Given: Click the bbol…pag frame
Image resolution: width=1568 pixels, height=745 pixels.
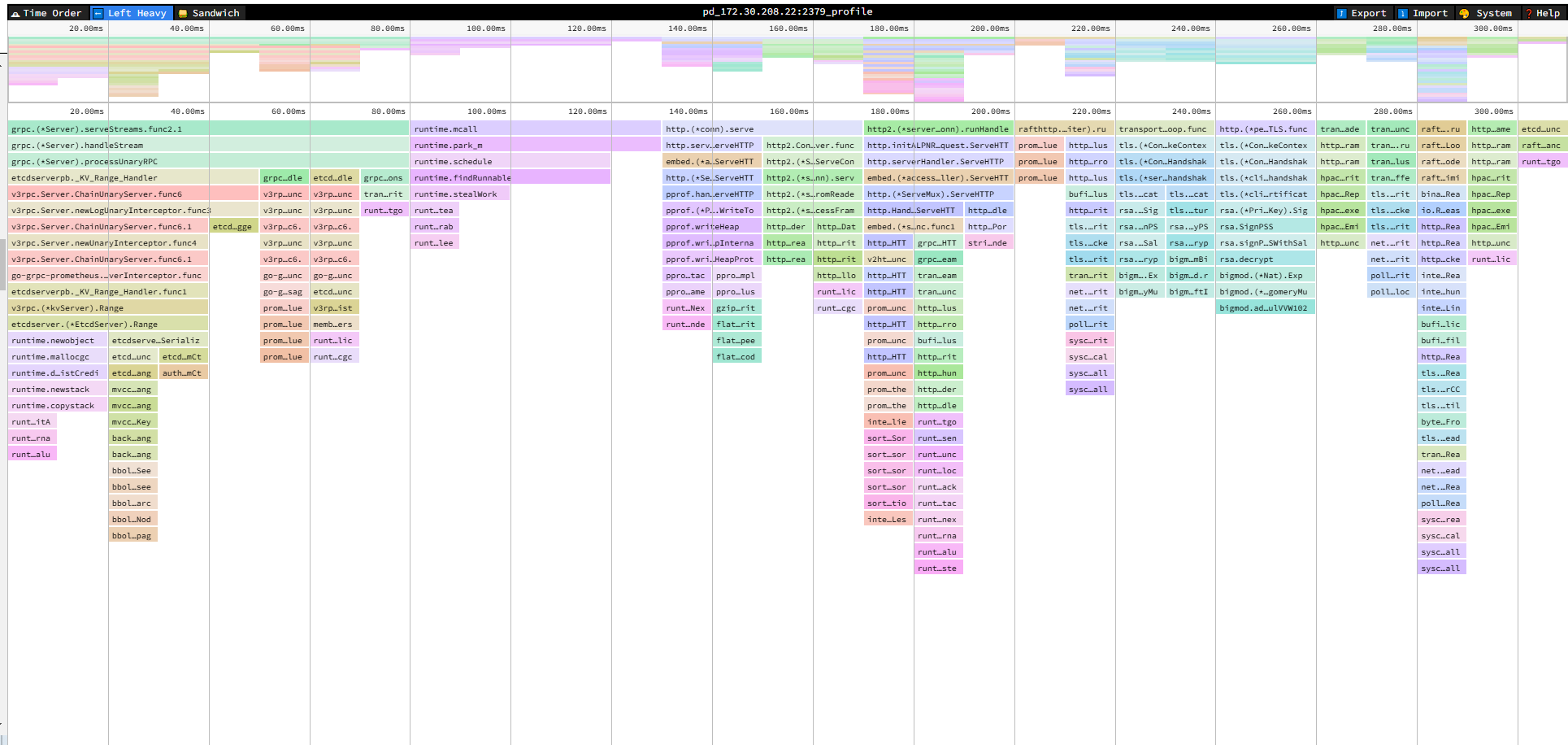Looking at the screenshot, I should [133, 535].
